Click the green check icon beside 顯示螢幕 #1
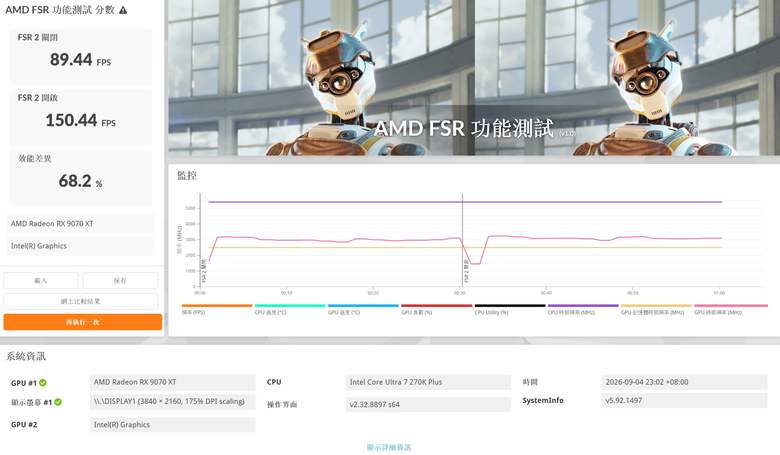780x455 pixels. (58, 402)
